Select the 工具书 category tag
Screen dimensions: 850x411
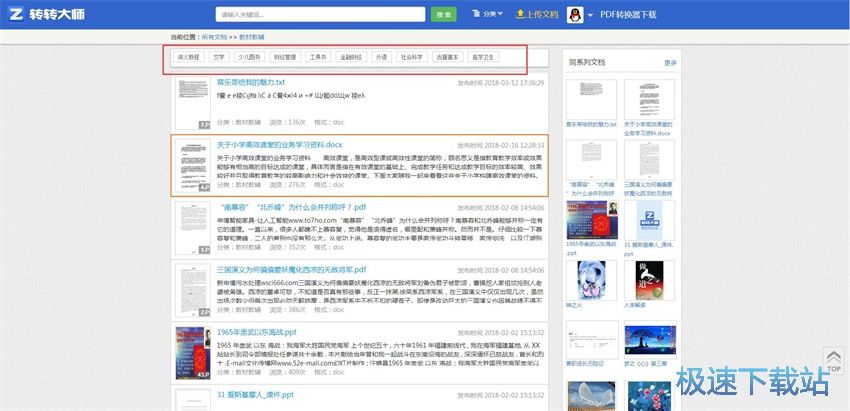(318, 57)
